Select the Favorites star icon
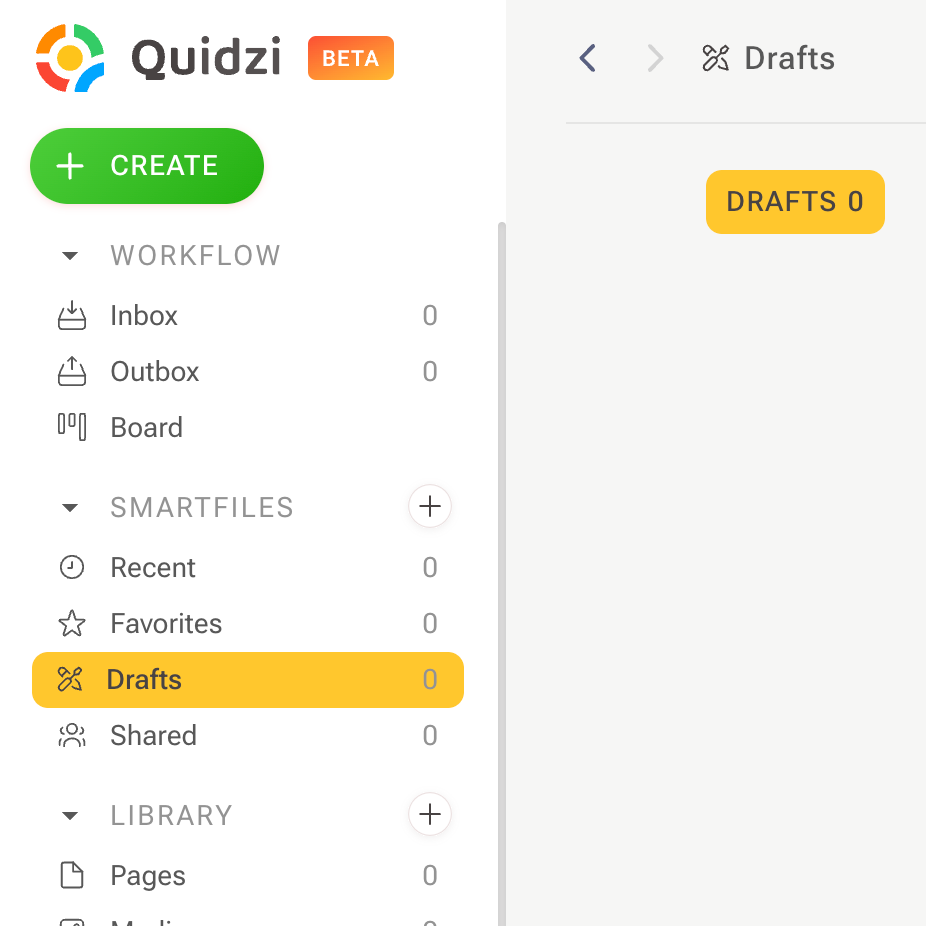This screenshot has height=926, width=926. pyautogui.click(x=72, y=624)
